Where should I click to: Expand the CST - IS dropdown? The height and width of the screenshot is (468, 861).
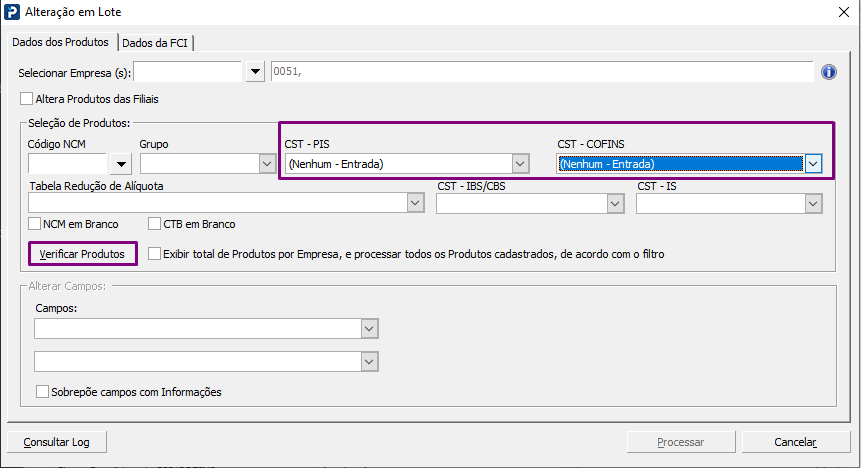(813, 203)
